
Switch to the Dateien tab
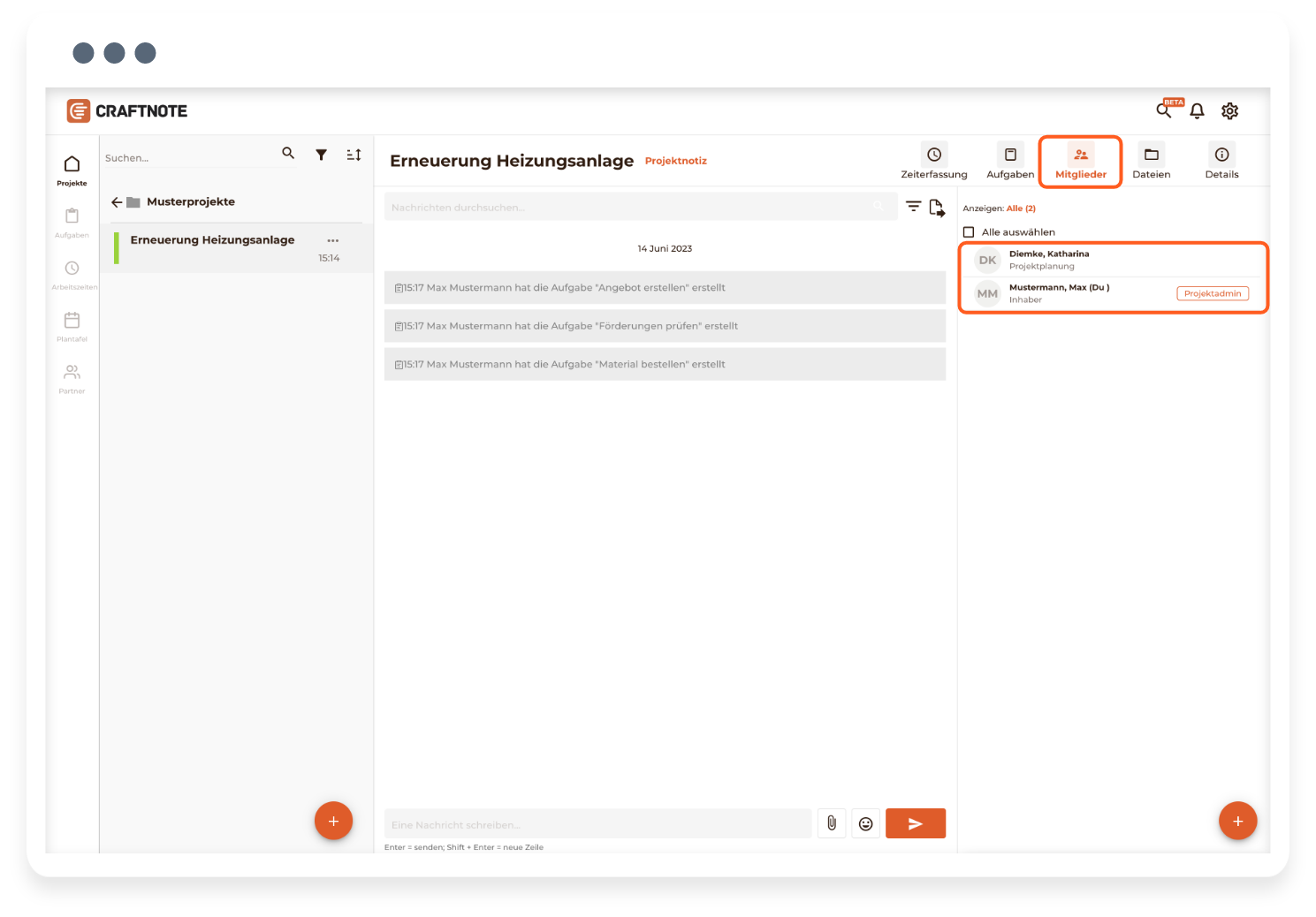(1151, 162)
